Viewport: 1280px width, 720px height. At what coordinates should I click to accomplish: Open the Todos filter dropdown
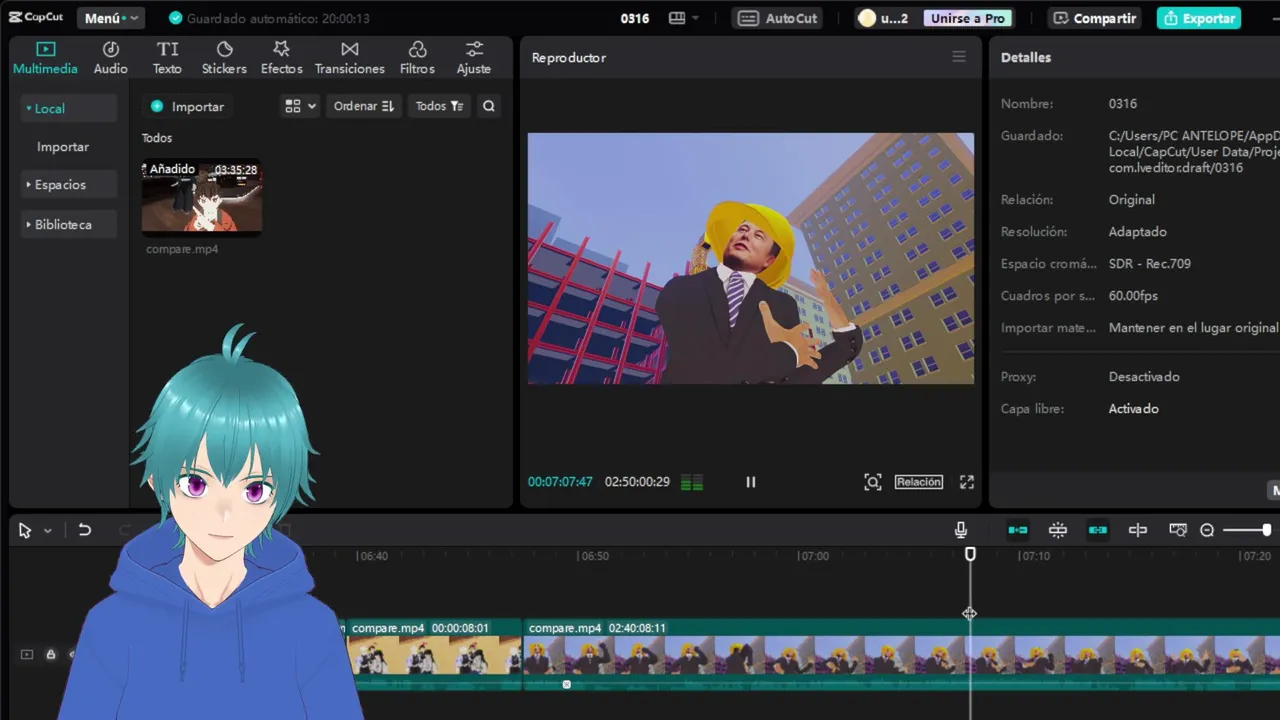click(x=439, y=106)
